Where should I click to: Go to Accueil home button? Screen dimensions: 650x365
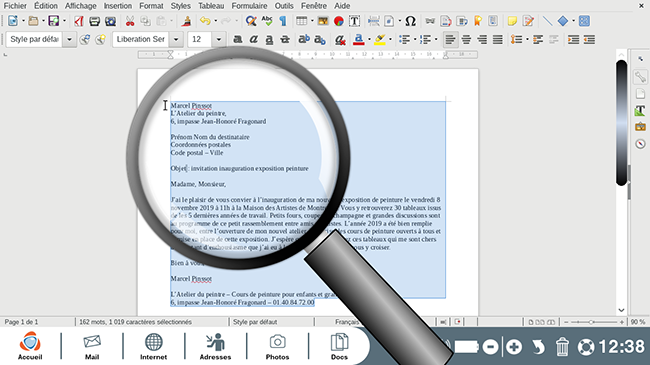click(30, 346)
